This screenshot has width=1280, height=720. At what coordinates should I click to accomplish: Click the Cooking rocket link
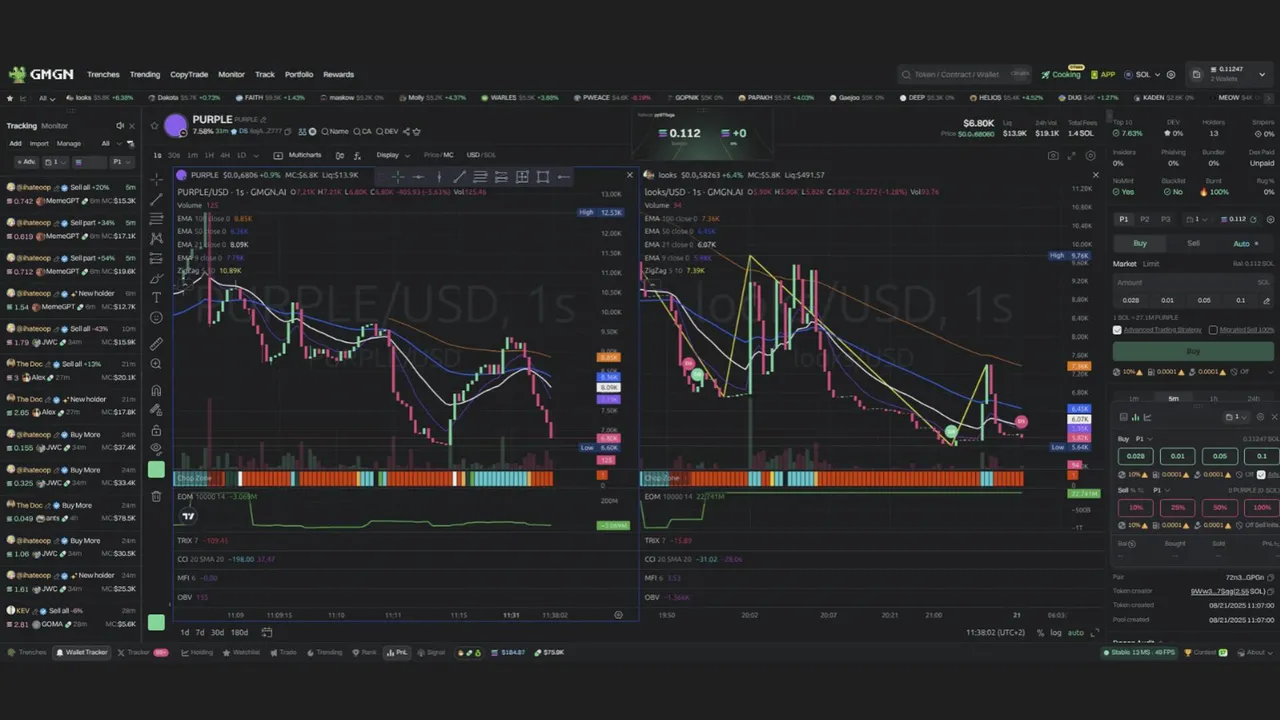pyautogui.click(x=1061, y=74)
